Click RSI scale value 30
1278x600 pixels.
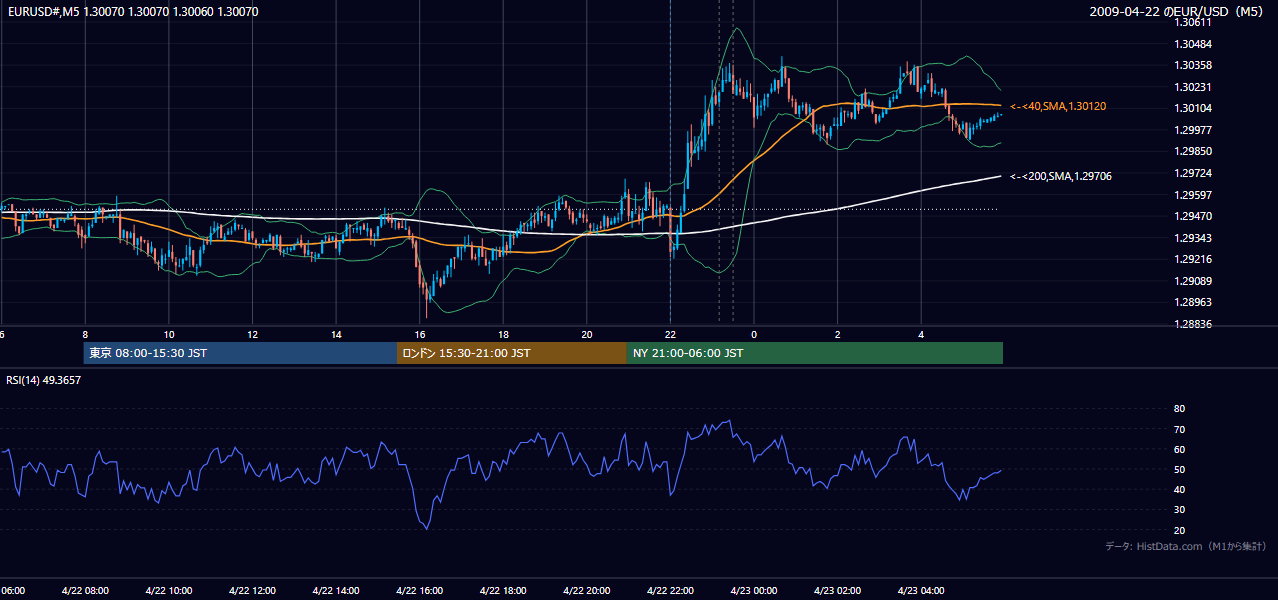pos(1179,510)
